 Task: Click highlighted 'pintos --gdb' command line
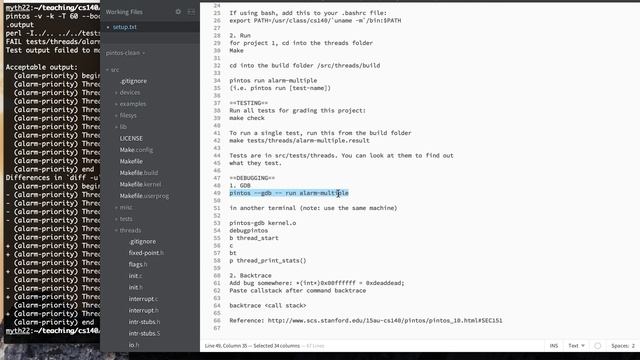pos(289,193)
